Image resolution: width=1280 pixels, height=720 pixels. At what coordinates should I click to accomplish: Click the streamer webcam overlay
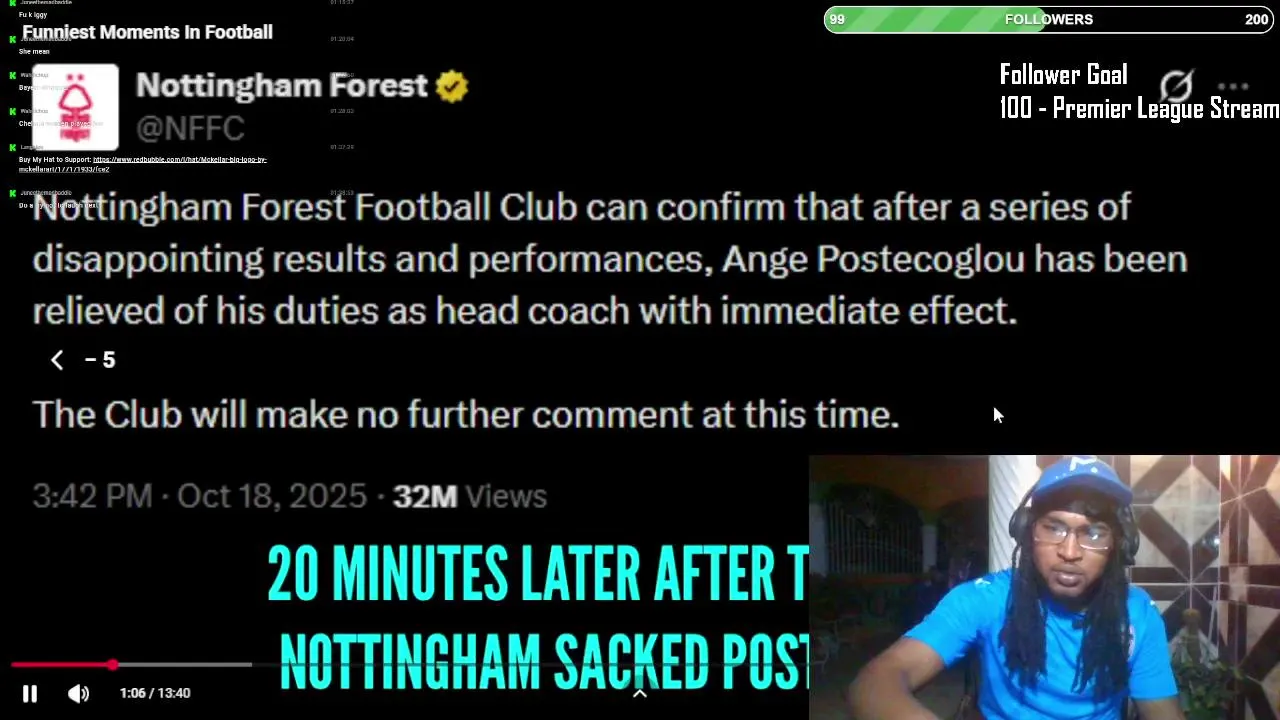[1044, 587]
